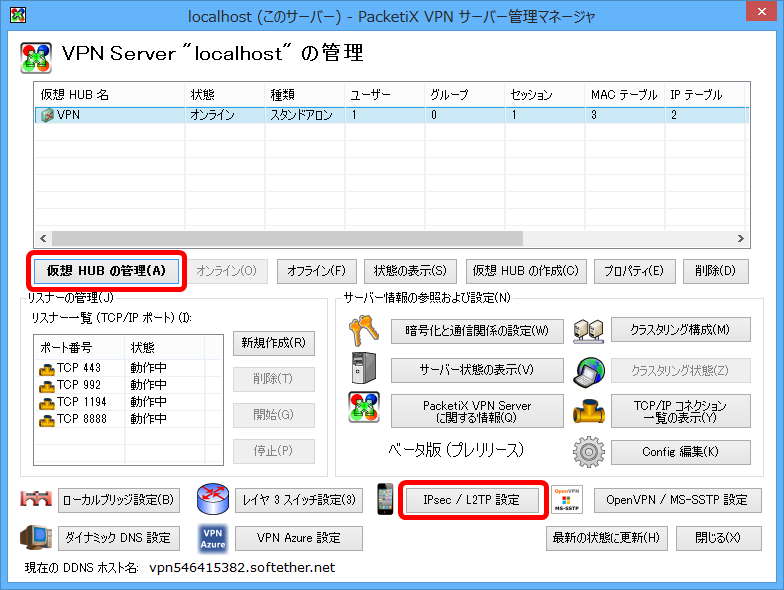Click the TCP 443 listener icon

[46, 369]
